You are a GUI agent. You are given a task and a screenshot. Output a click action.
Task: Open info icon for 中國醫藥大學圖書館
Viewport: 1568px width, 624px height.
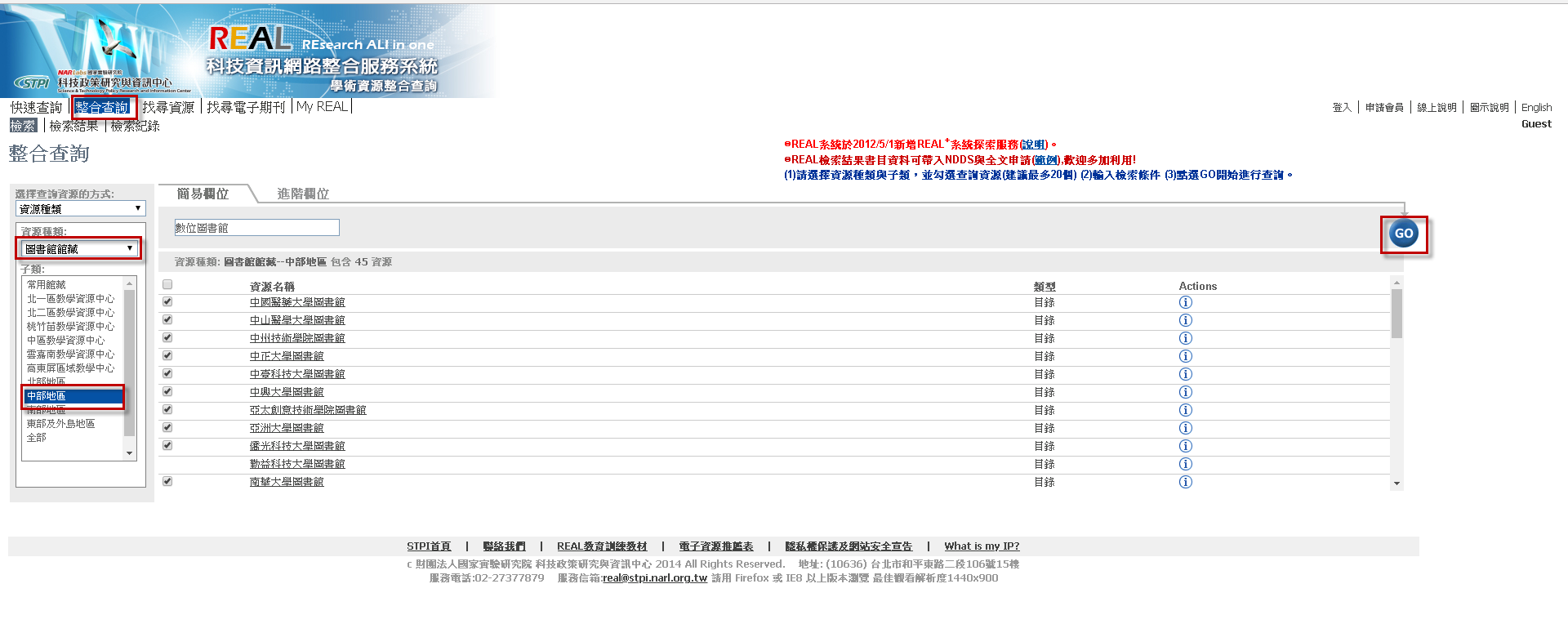click(x=1186, y=302)
